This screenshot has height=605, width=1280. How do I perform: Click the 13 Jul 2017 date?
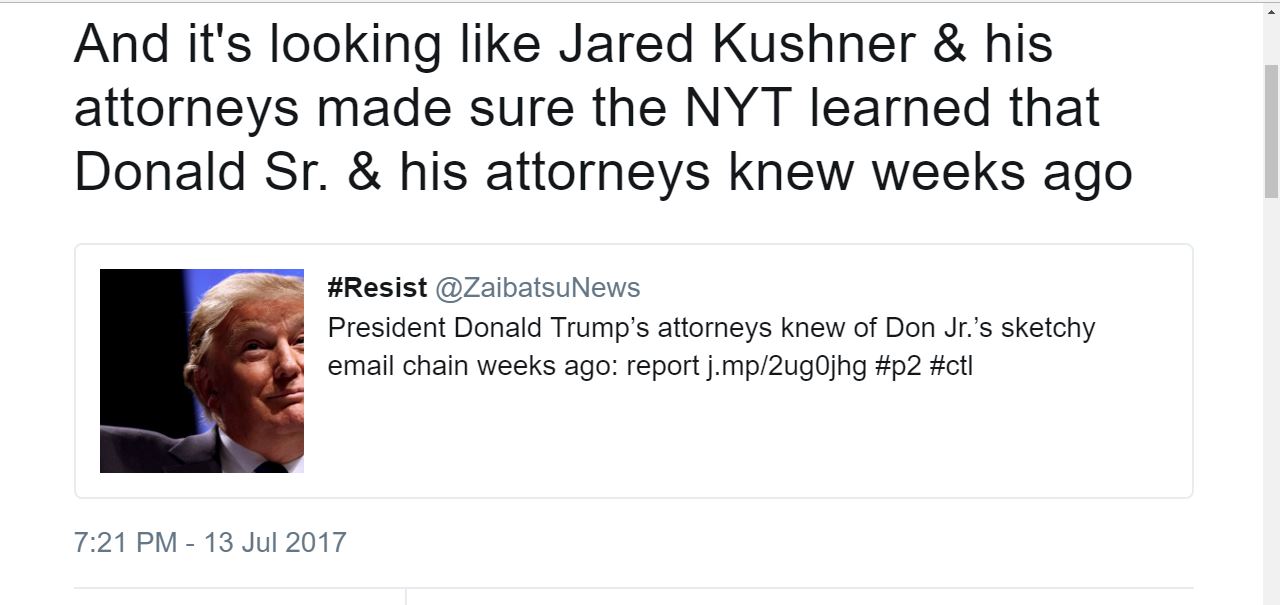pyautogui.click(x=275, y=543)
